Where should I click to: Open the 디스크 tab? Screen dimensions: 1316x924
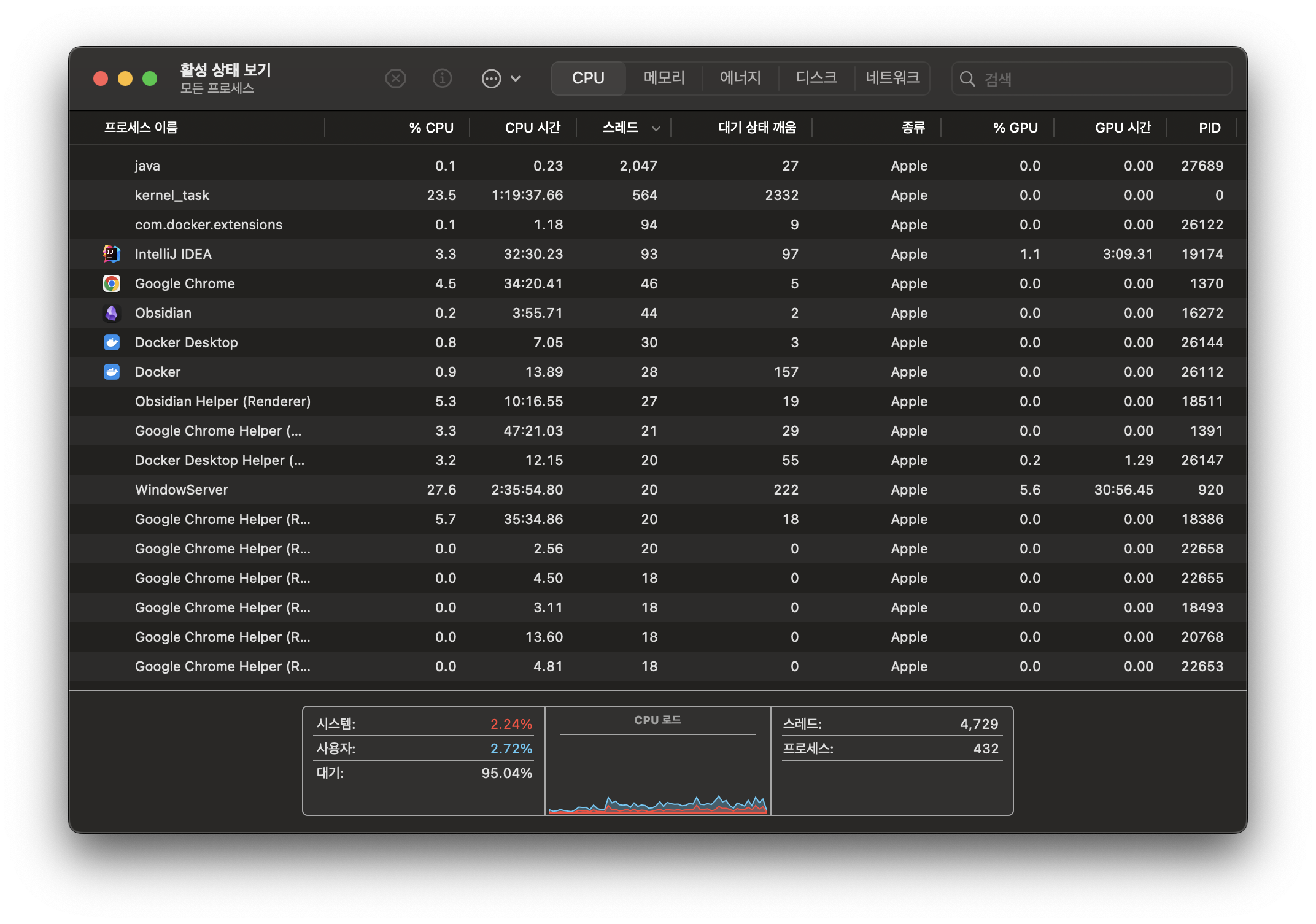pos(816,78)
